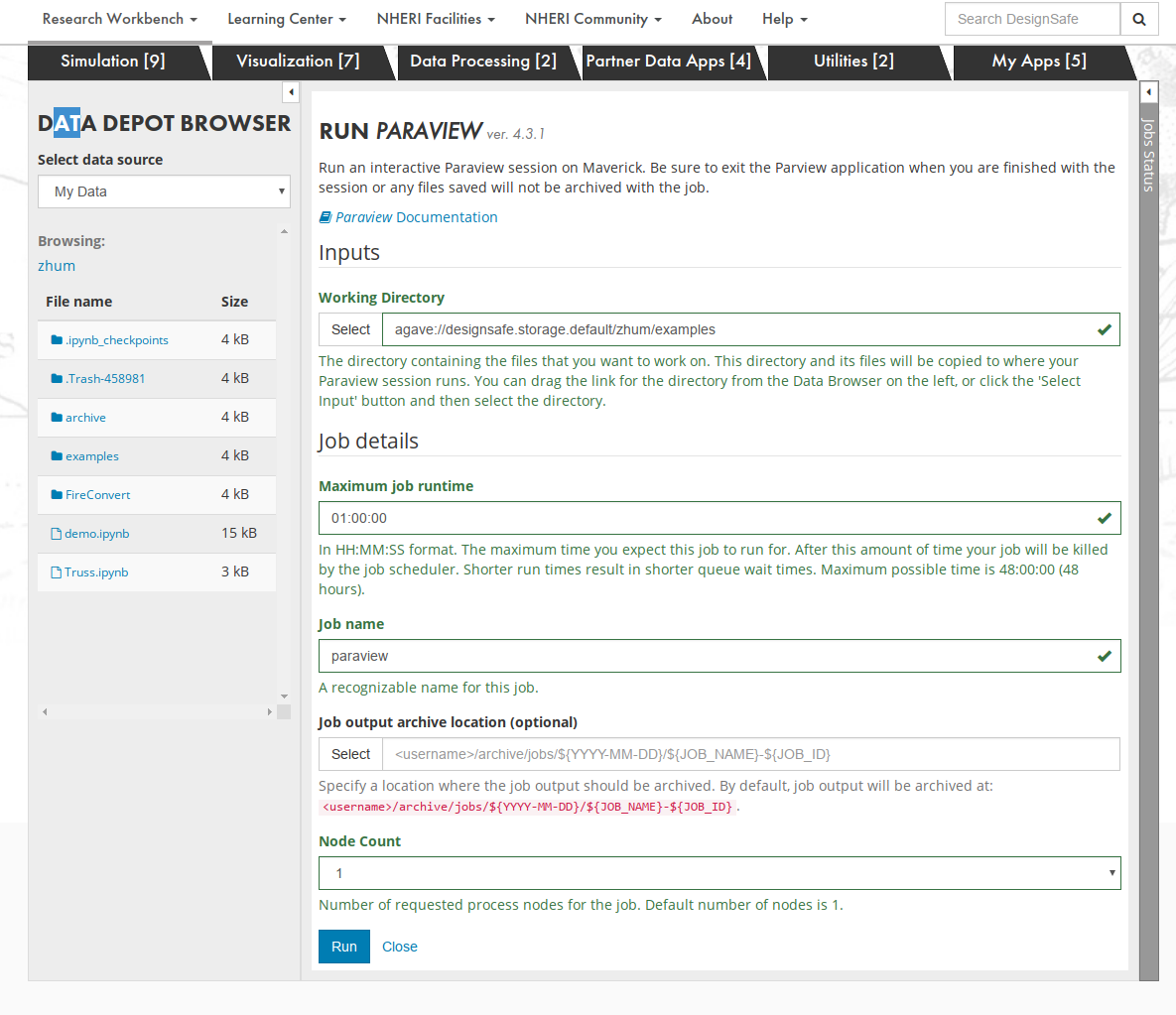Image resolution: width=1176 pixels, height=1015 pixels.
Task: Open the .Trash-458981 folder link
Action: (105, 379)
